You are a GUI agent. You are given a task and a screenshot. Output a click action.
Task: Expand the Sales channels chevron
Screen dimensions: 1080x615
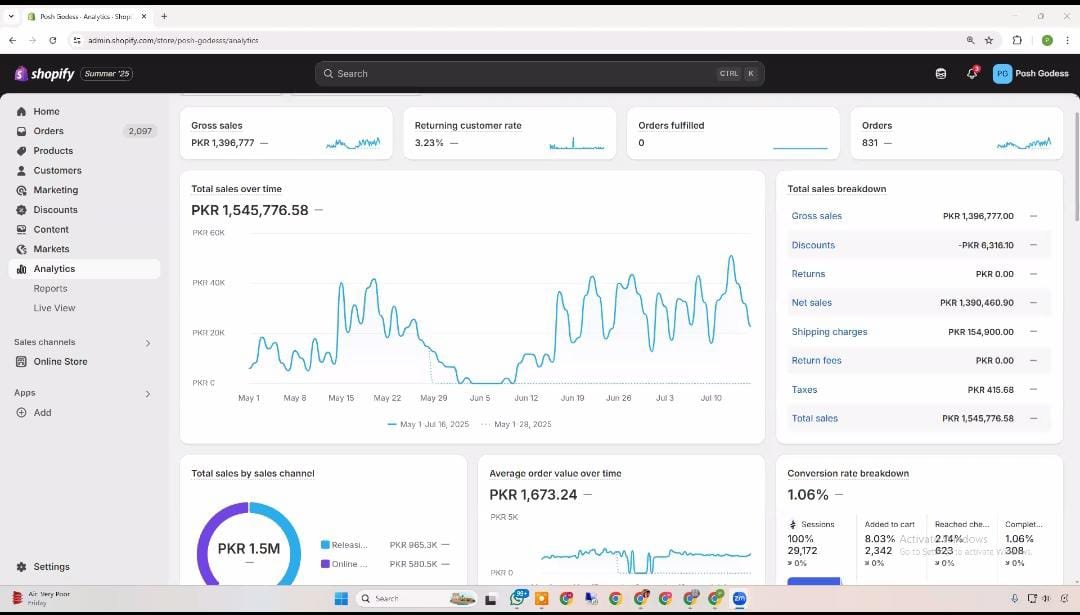click(x=148, y=343)
